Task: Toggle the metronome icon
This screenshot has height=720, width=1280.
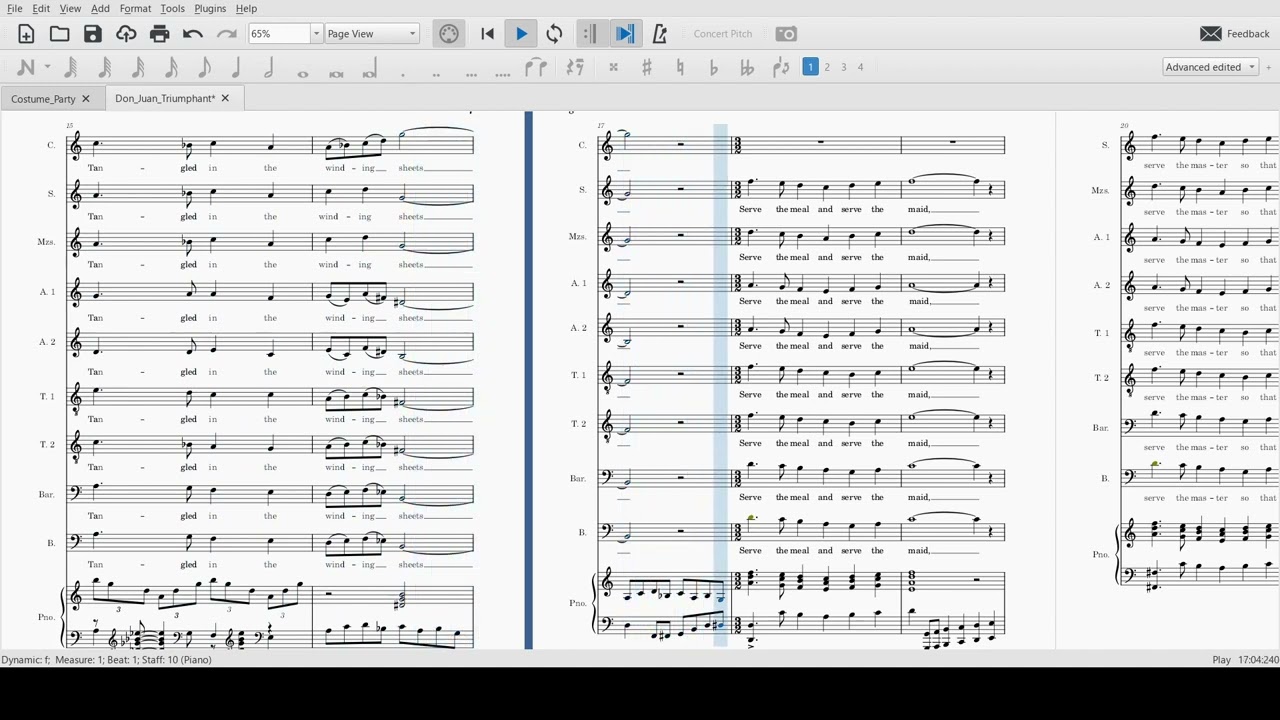Action: (x=660, y=34)
